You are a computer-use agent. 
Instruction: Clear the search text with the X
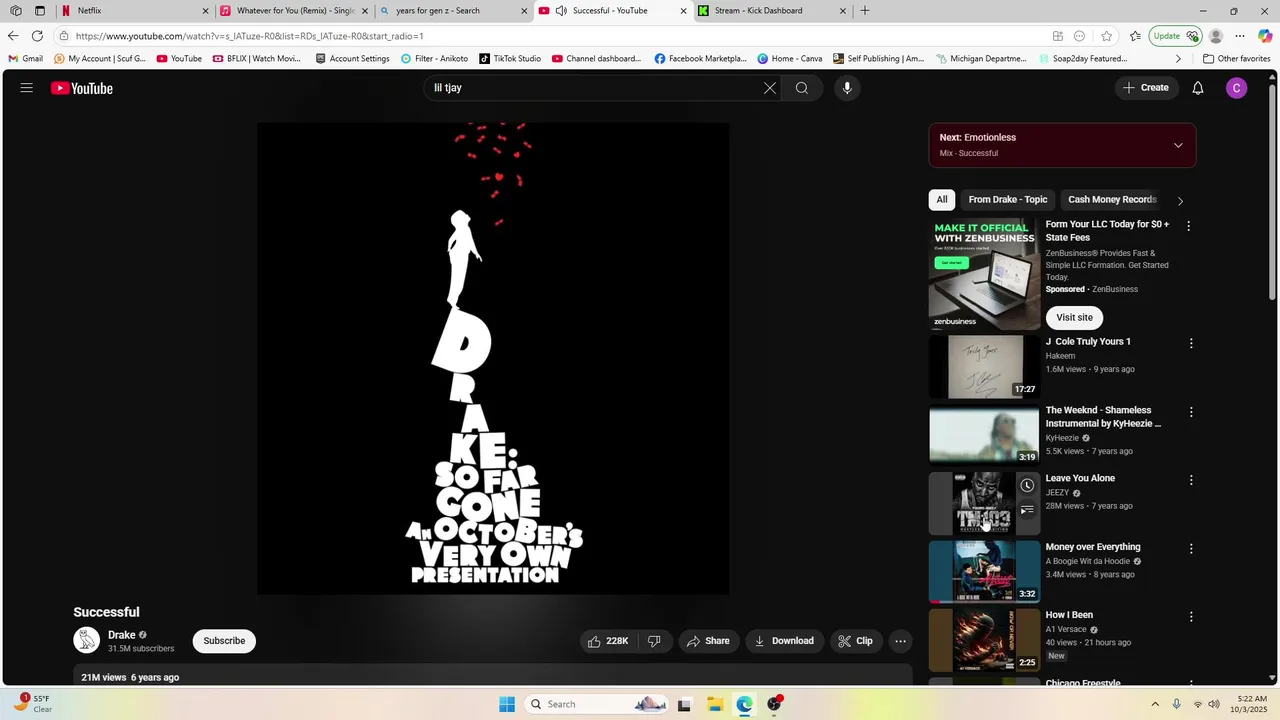click(770, 88)
